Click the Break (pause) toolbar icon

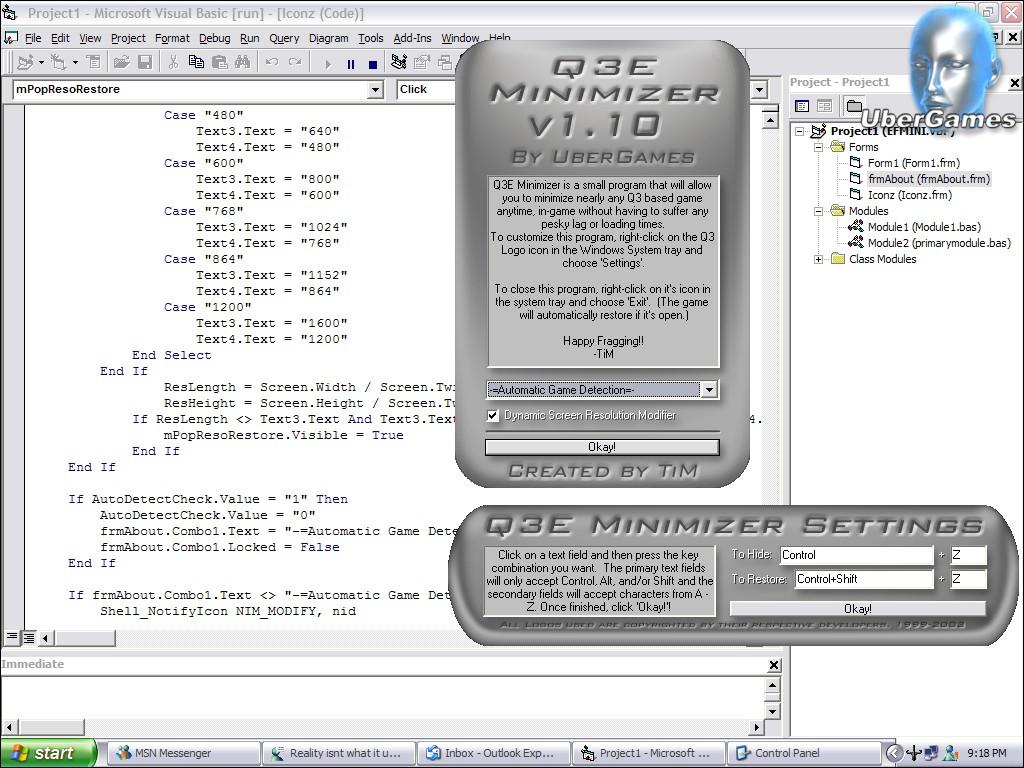point(350,63)
